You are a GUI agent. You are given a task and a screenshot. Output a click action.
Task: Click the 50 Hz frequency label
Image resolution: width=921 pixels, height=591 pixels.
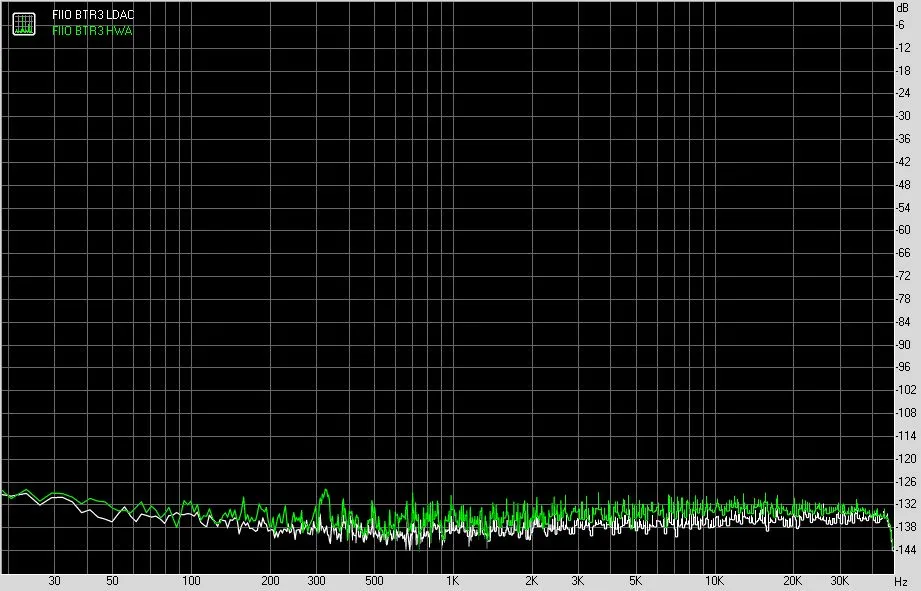(x=112, y=581)
